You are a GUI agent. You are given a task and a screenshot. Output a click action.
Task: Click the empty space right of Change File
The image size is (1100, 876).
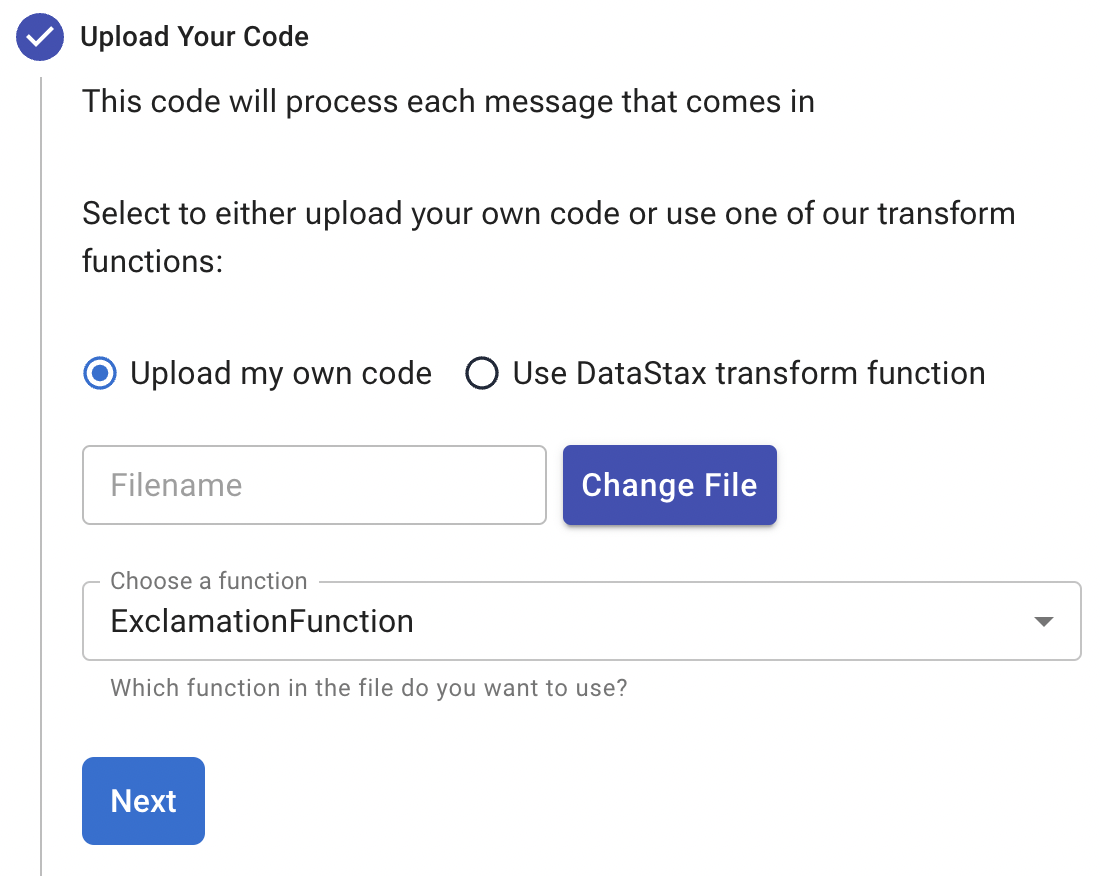(x=930, y=485)
